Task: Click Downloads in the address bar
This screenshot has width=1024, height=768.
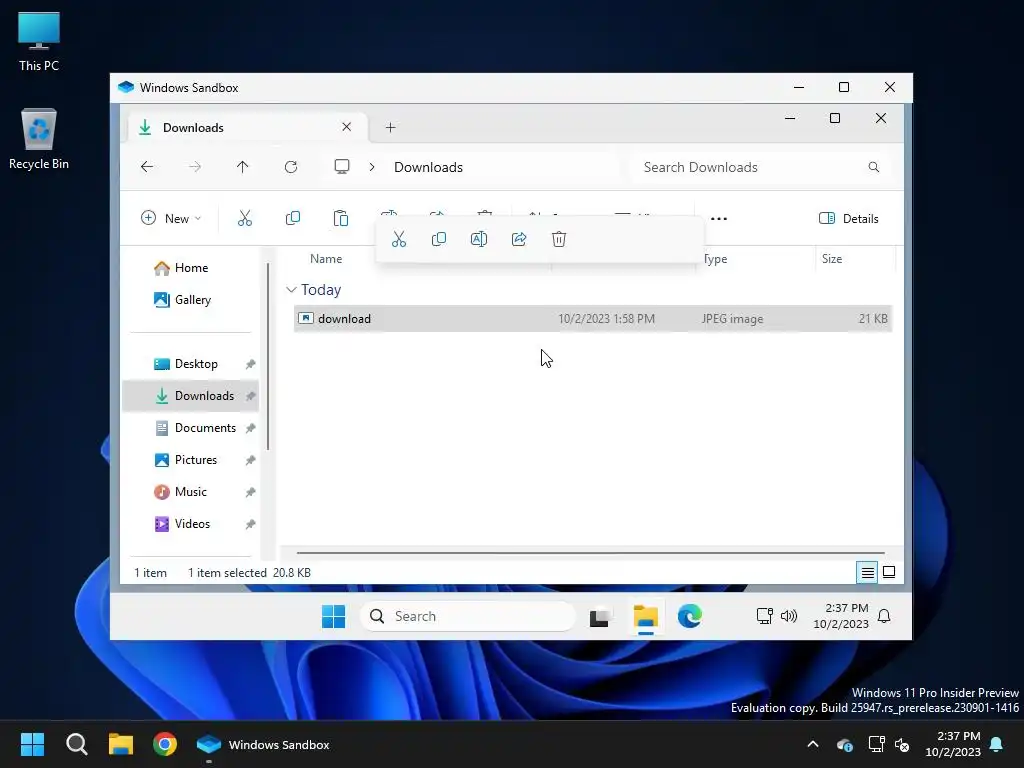Action: click(x=428, y=167)
